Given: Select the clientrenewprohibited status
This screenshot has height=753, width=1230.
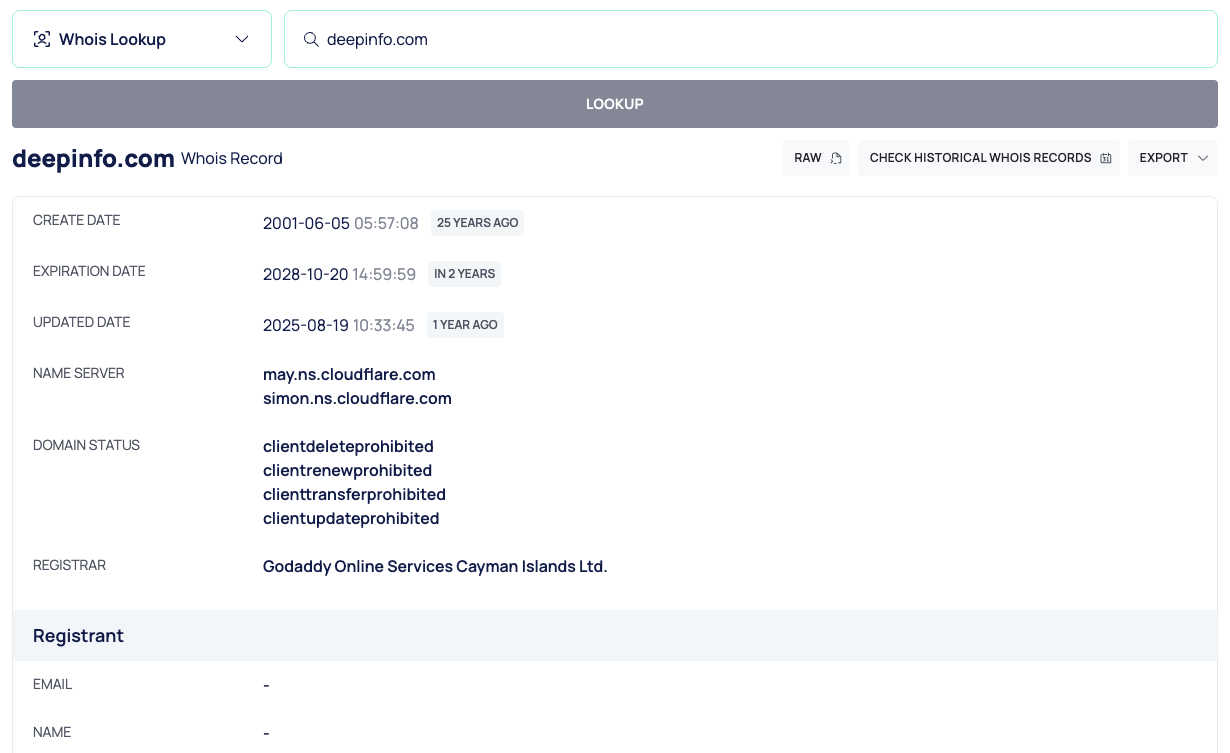Looking at the screenshot, I should tap(347, 471).
